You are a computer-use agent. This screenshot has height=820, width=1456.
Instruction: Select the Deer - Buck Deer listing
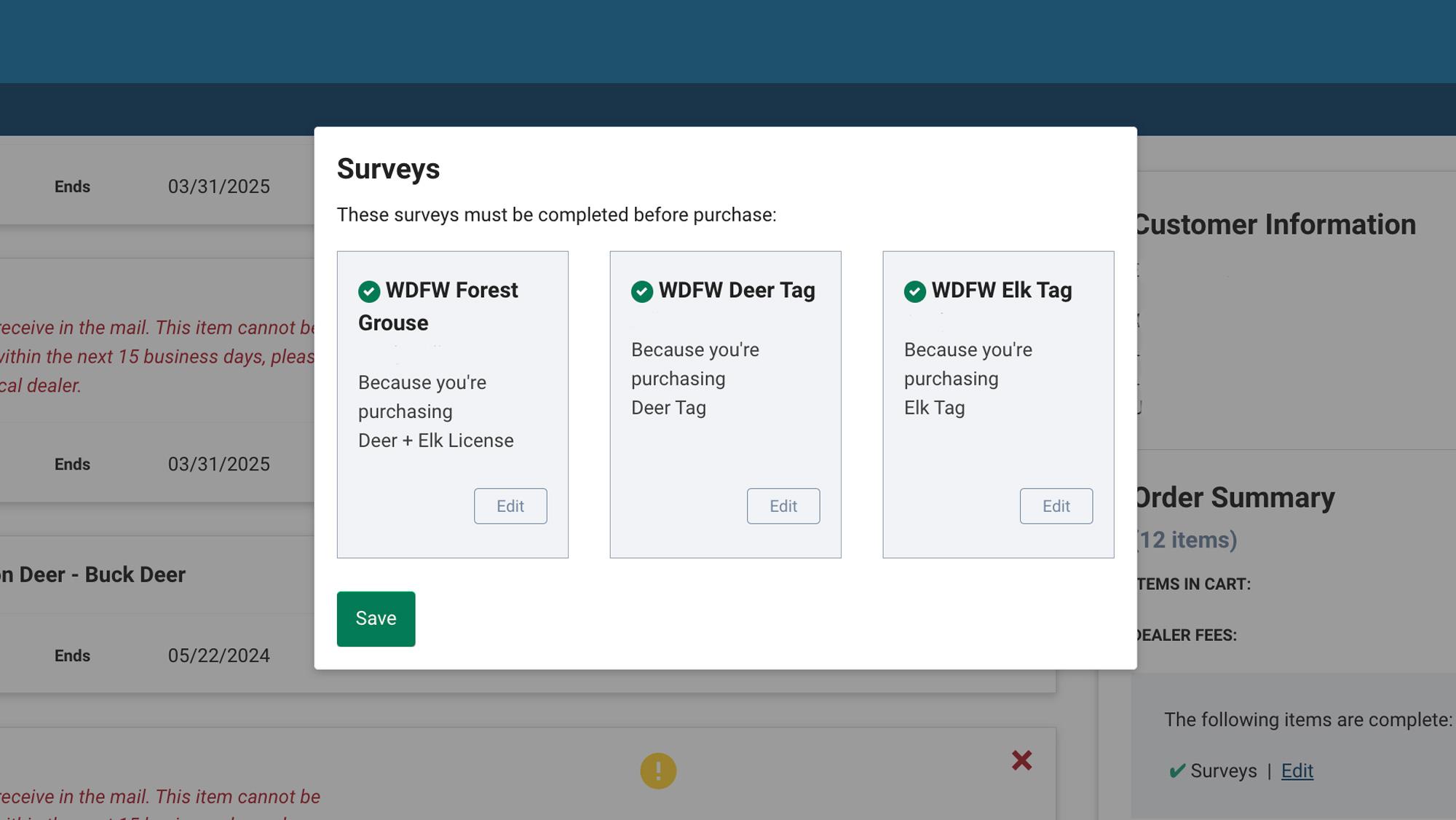pyautogui.click(x=92, y=574)
